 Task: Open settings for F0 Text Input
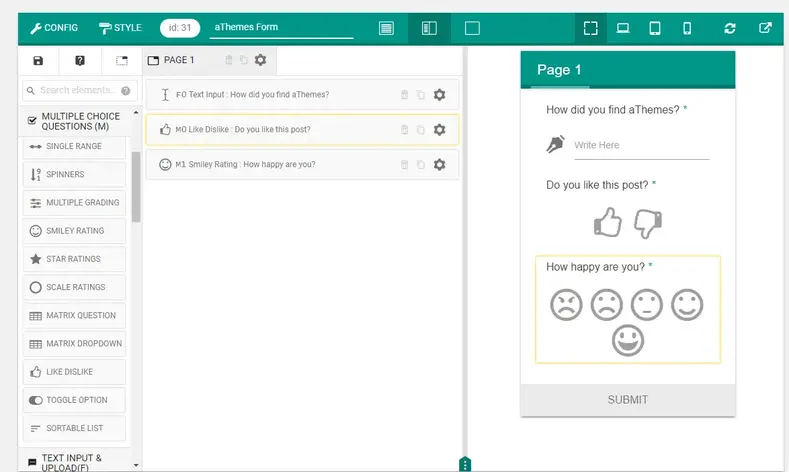click(x=439, y=95)
